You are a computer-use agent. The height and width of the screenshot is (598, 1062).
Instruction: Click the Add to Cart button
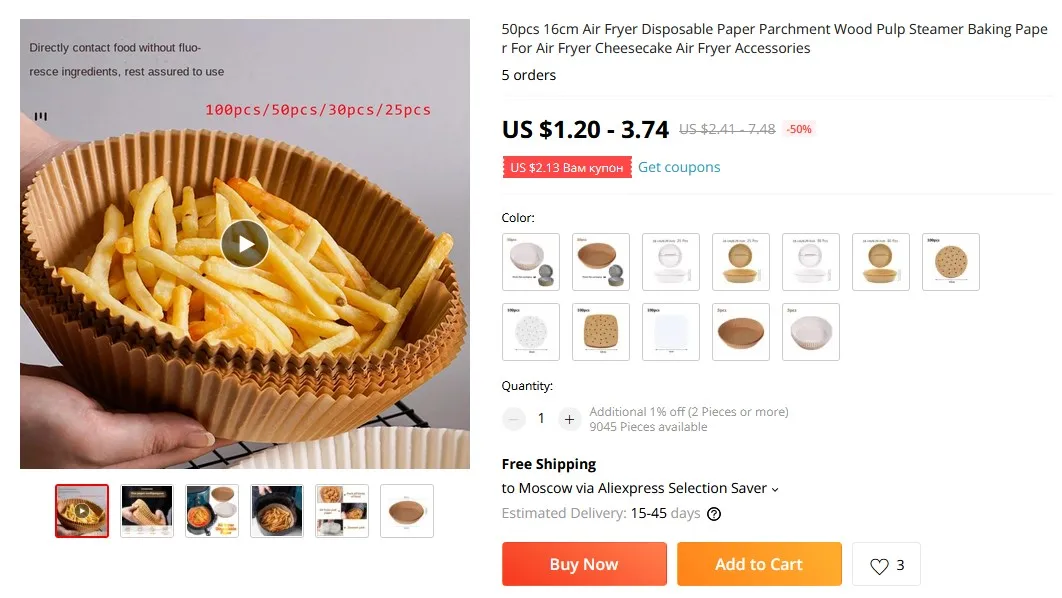pyautogui.click(x=759, y=564)
